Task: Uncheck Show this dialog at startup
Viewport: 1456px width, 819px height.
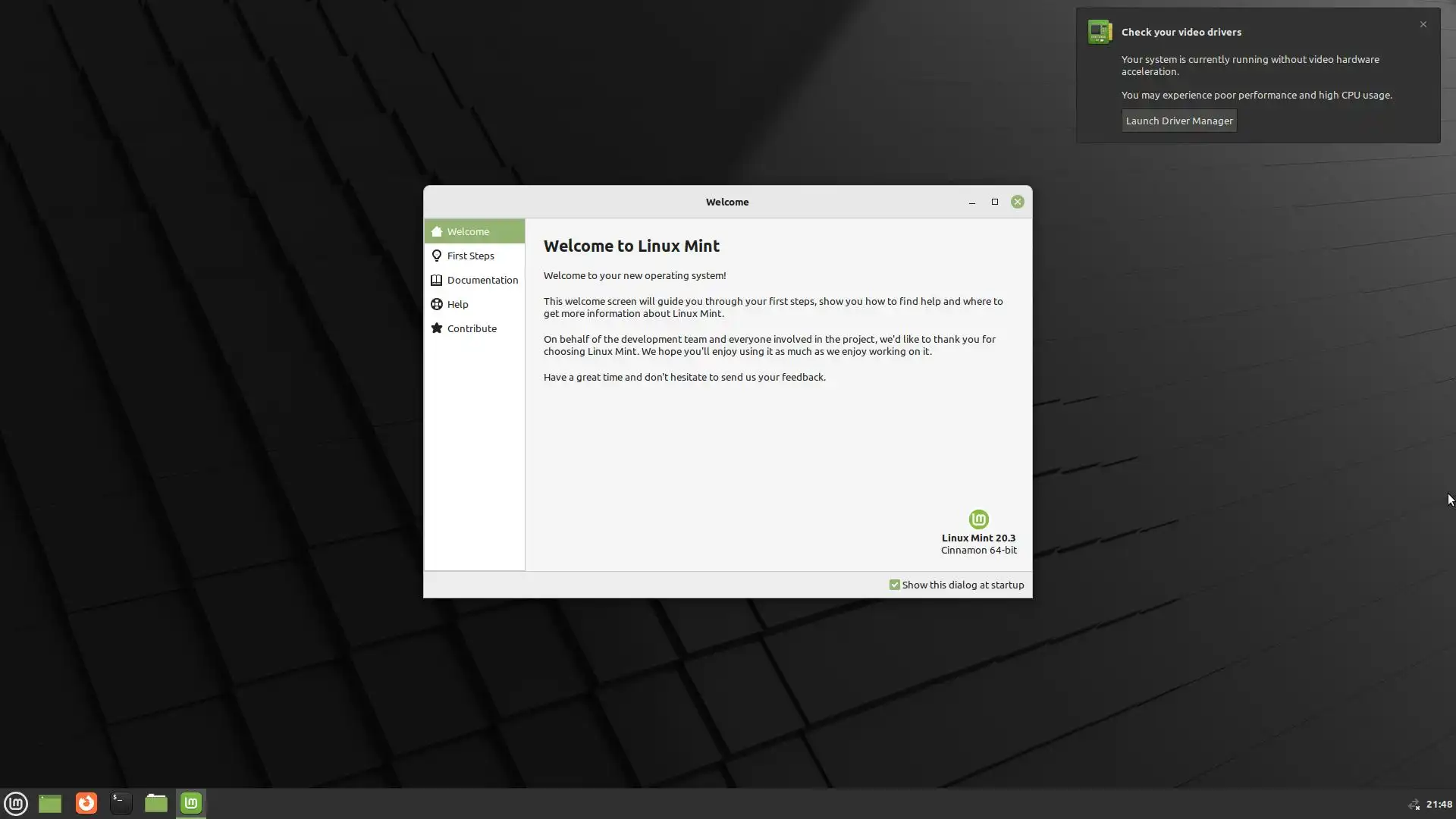Action: pyautogui.click(x=895, y=585)
